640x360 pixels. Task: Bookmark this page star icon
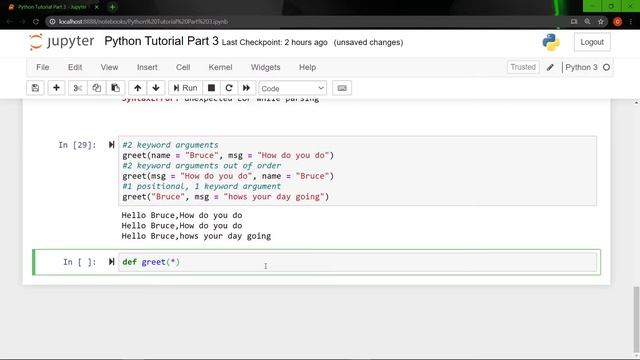(601, 22)
